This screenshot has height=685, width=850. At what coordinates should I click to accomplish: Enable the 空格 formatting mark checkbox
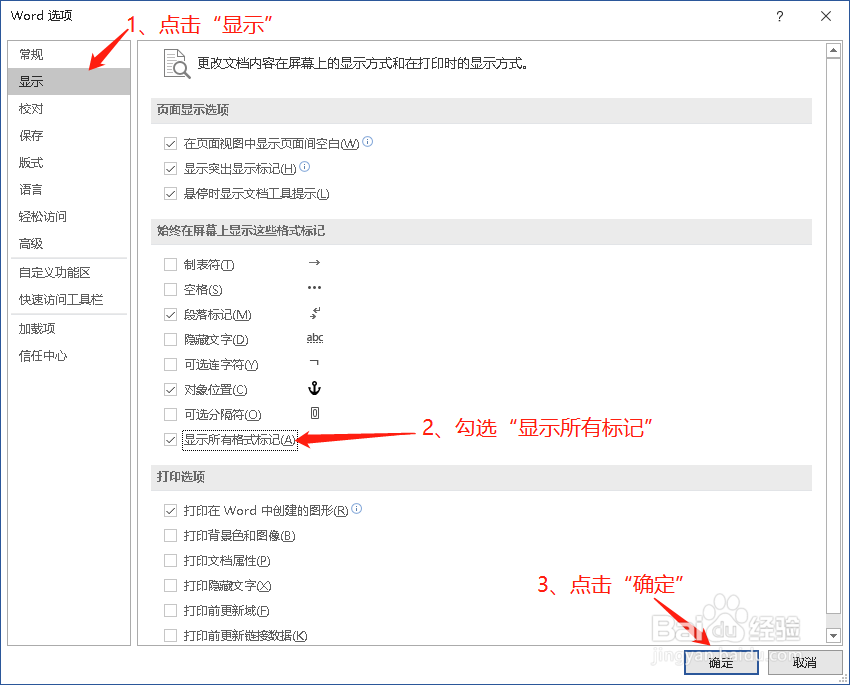pyautogui.click(x=170, y=289)
